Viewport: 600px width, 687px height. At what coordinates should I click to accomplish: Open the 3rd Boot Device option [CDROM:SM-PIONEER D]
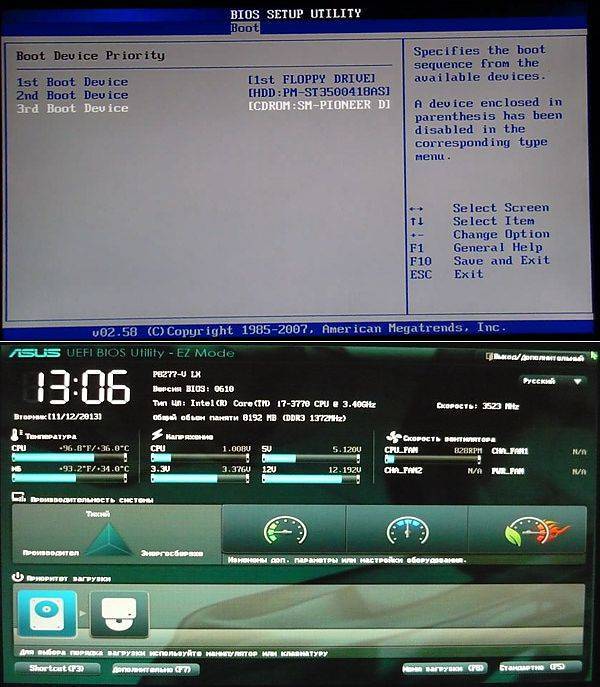(319, 105)
